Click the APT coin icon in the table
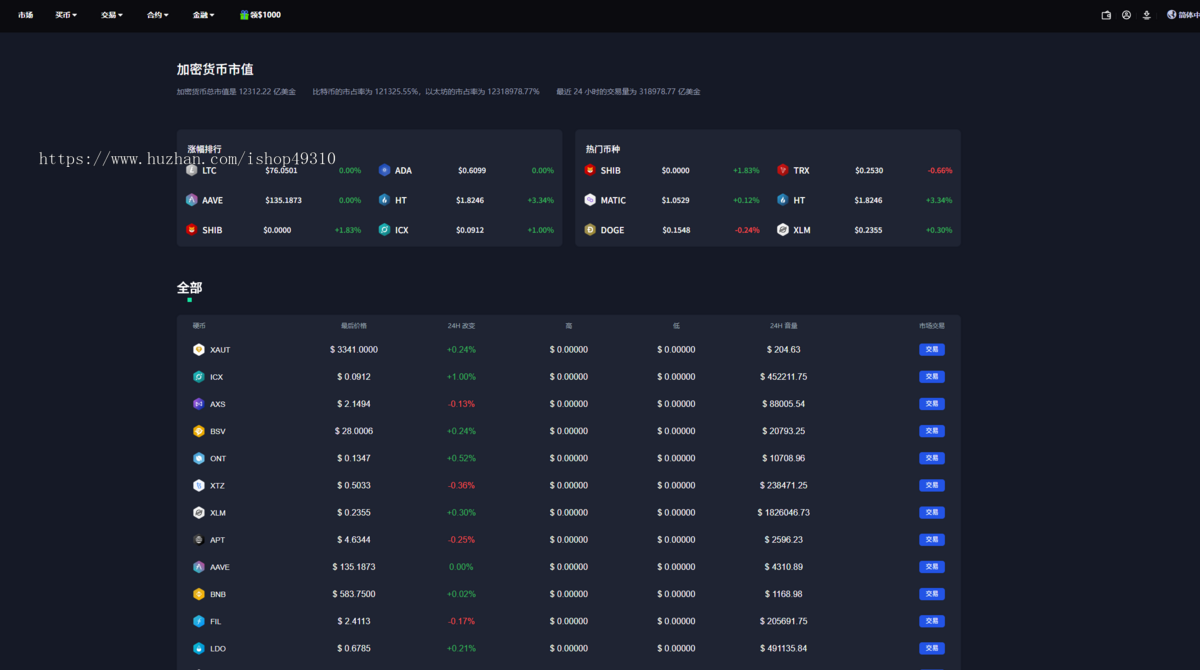This screenshot has height=670, width=1200. (199, 540)
